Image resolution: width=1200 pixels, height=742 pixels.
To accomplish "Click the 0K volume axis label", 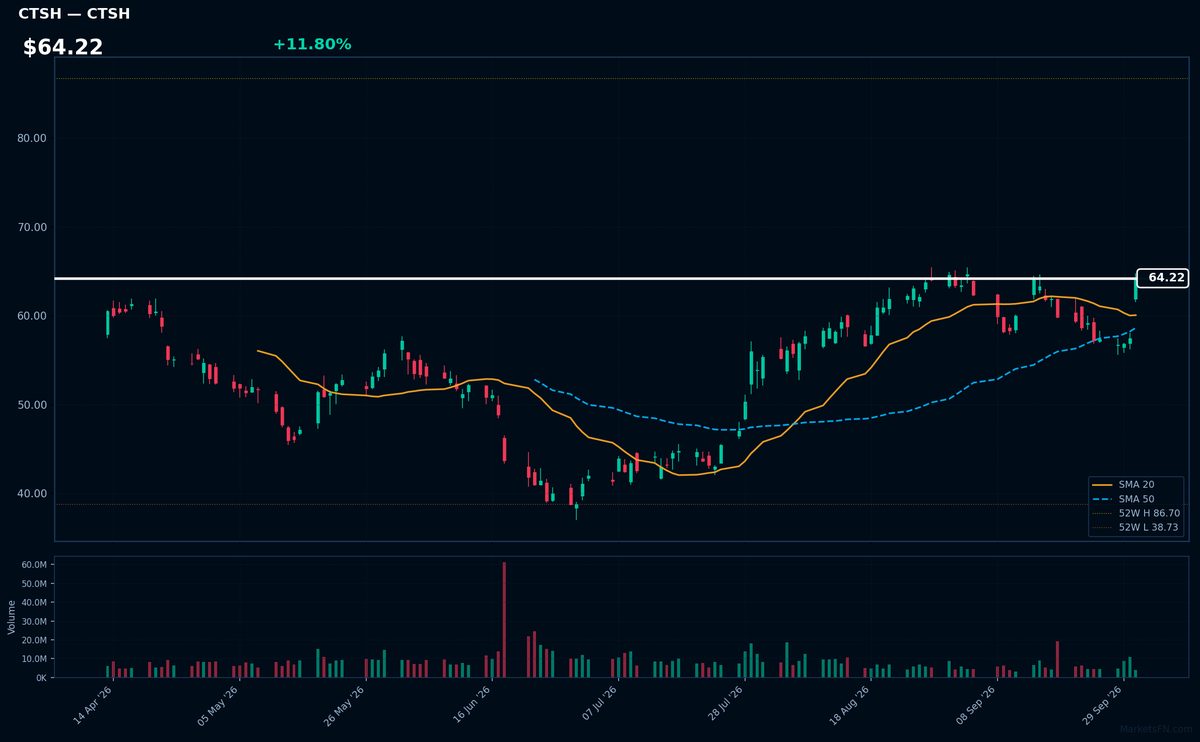I will [x=41, y=678].
